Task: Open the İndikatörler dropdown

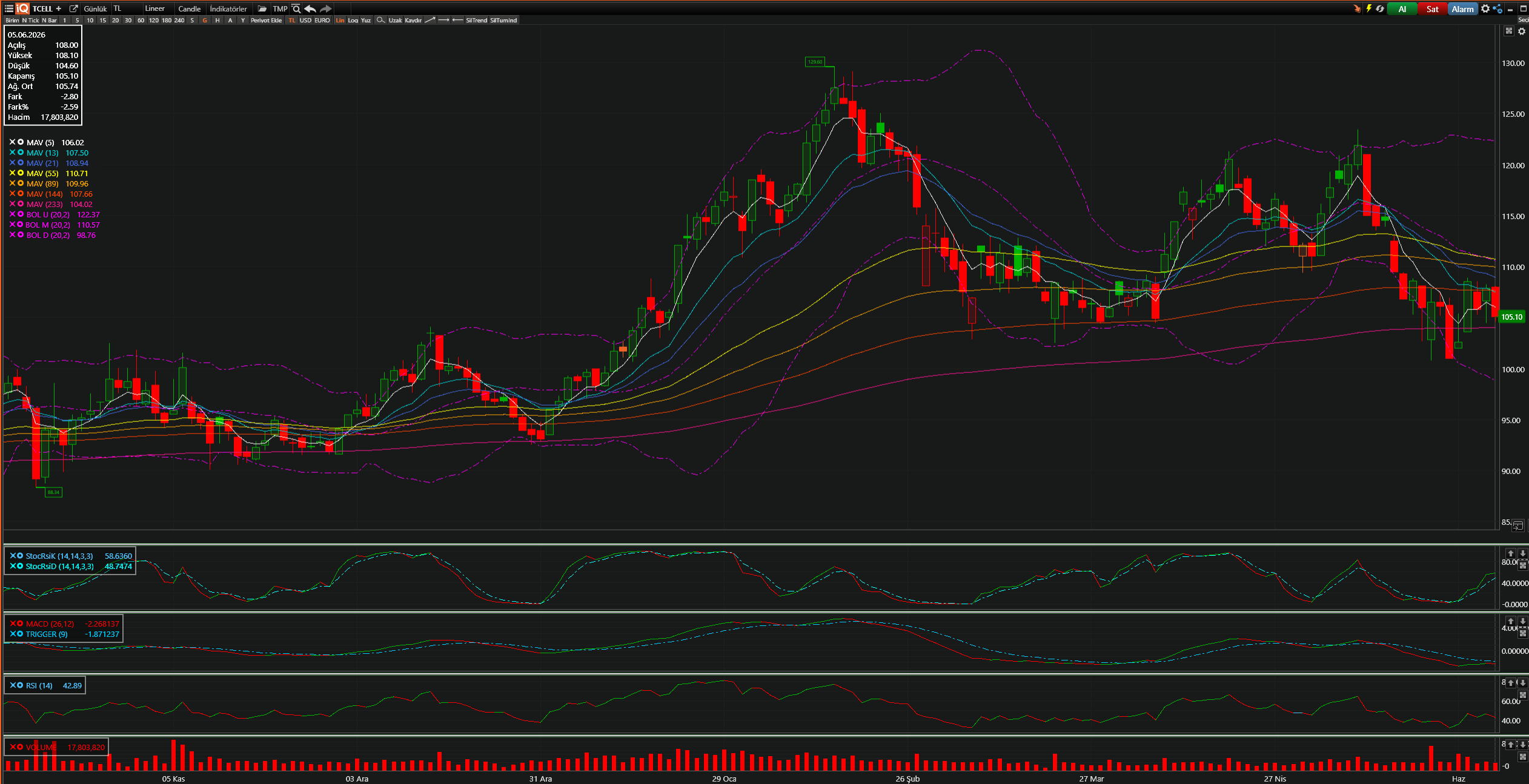Action: (x=228, y=8)
